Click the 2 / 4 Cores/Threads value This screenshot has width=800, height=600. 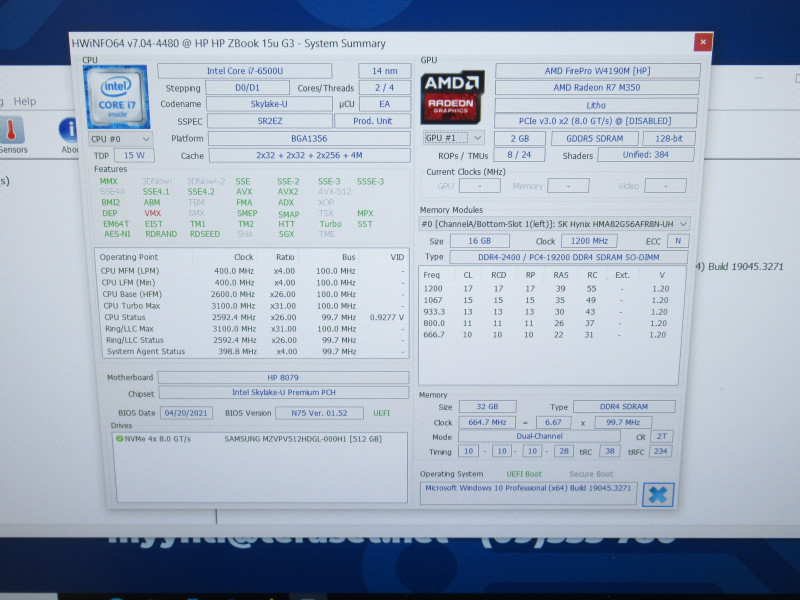click(x=385, y=88)
